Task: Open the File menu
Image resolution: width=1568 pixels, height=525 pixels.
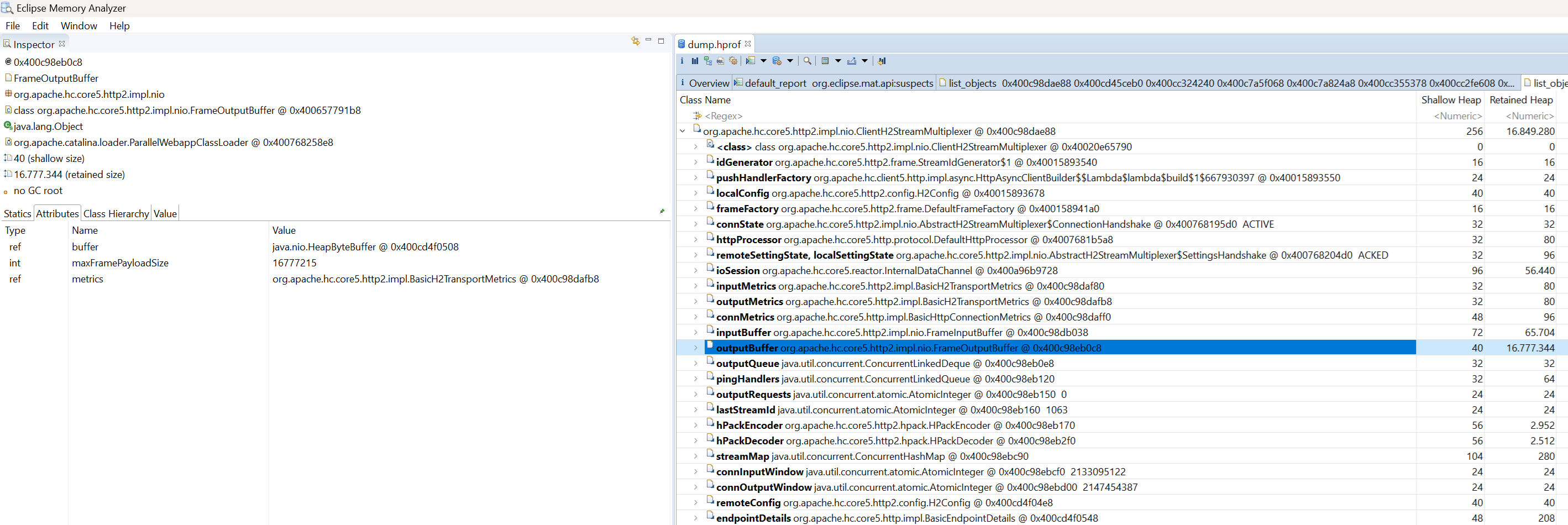Action: (13, 25)
